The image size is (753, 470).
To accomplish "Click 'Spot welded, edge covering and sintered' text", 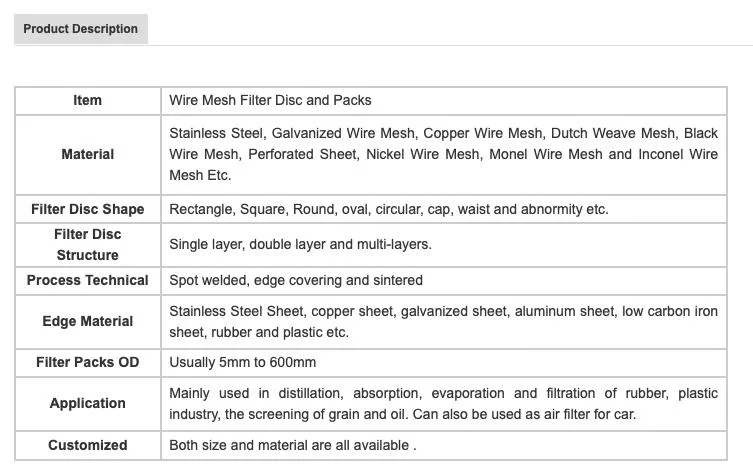I will click(296, 280).
